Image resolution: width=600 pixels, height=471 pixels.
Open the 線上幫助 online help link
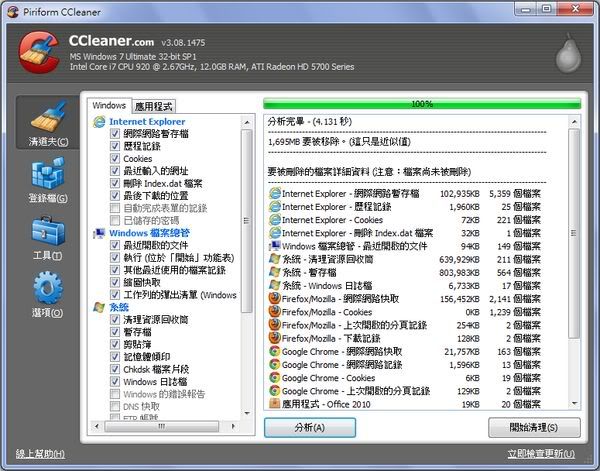point(40,454)
